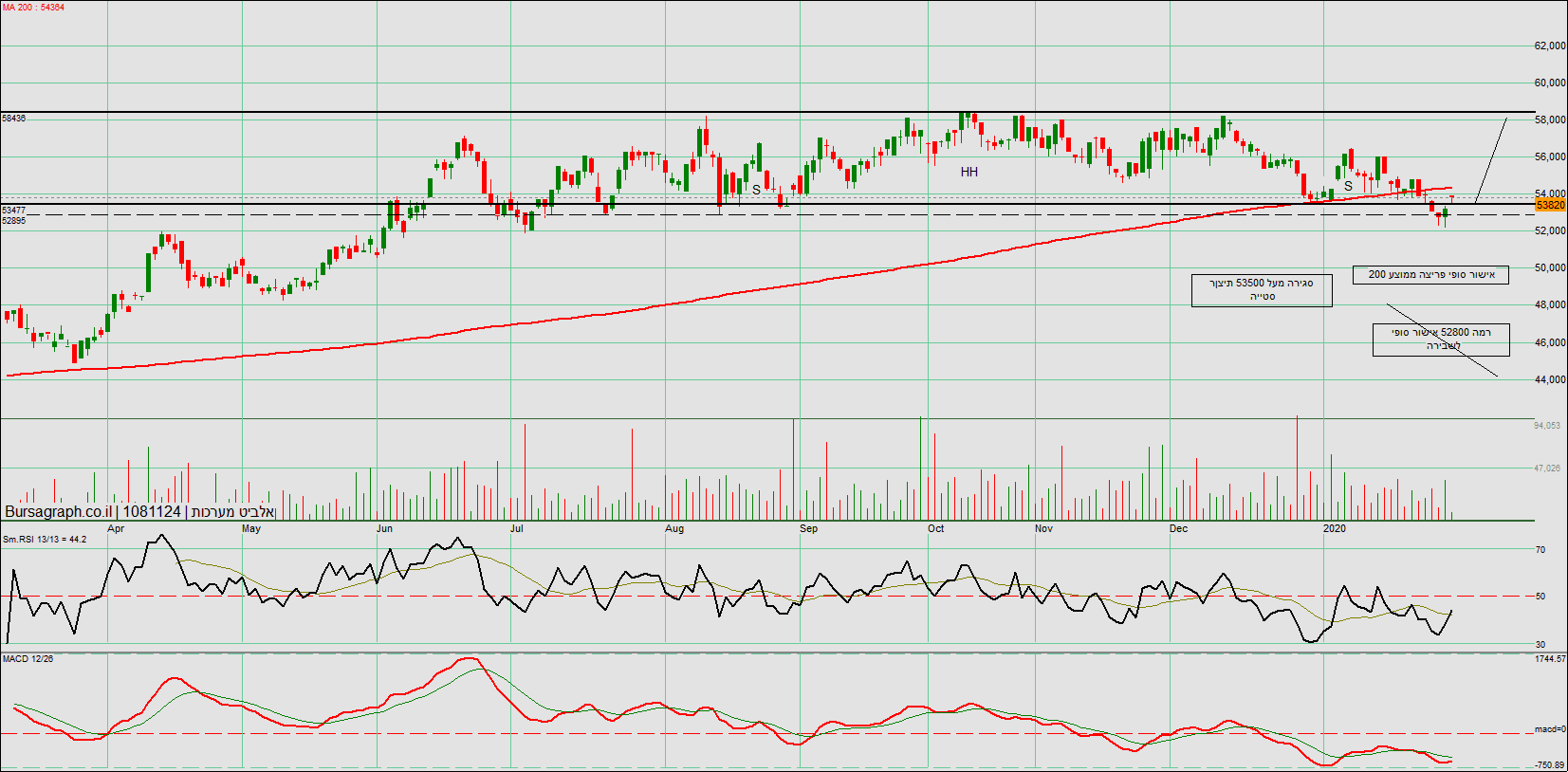The width and height of the screenshot is (1568, 772).
Task: Click the HH marker on the chart
Action: 968,172
